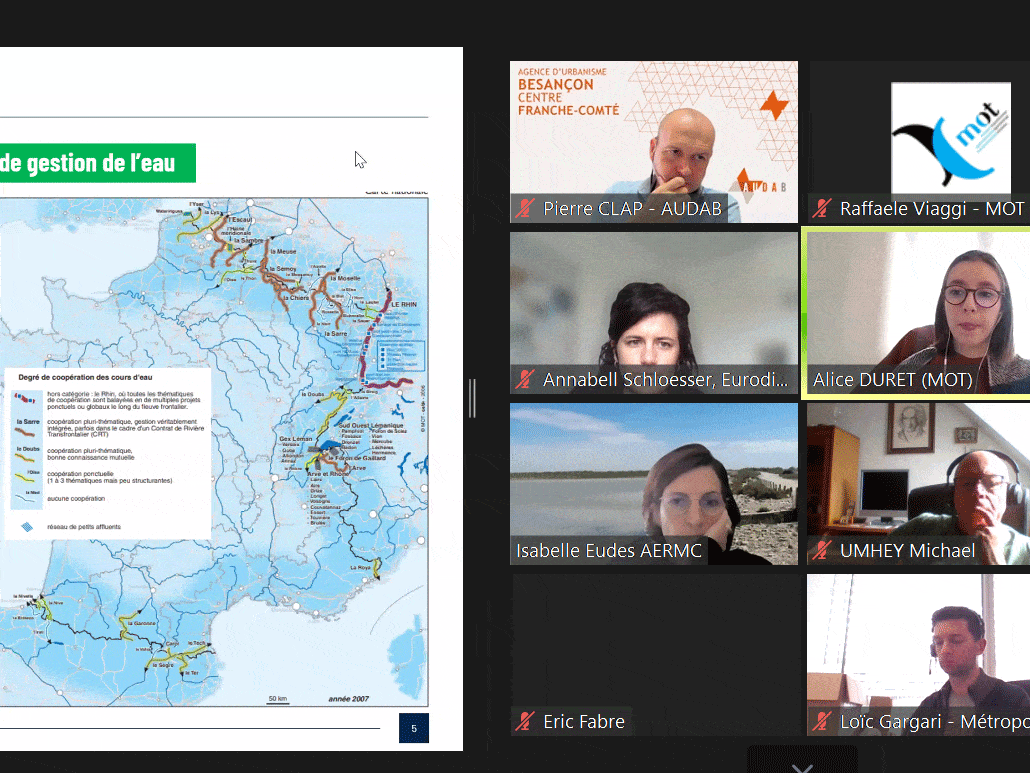Click the 'année 2007' caption under the map

coord(349,699)
